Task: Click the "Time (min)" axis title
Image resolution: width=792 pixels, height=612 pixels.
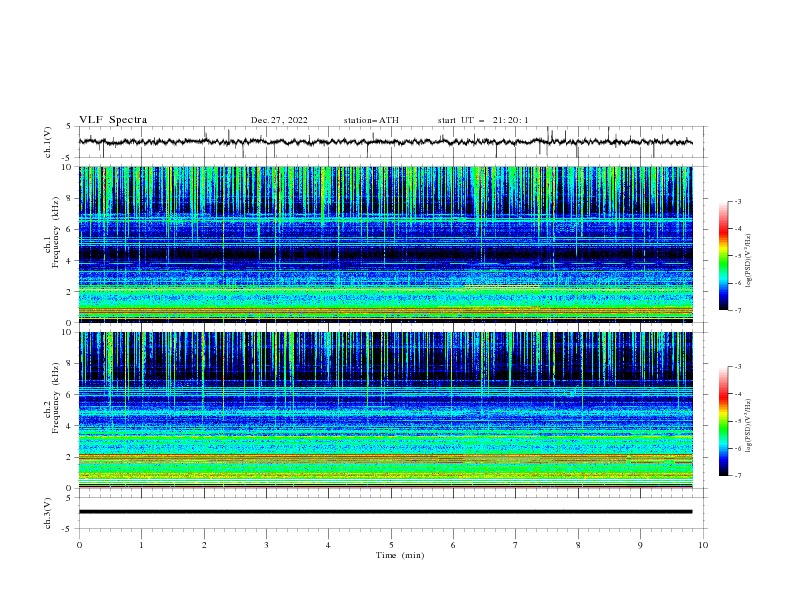Action: (400, 555)
